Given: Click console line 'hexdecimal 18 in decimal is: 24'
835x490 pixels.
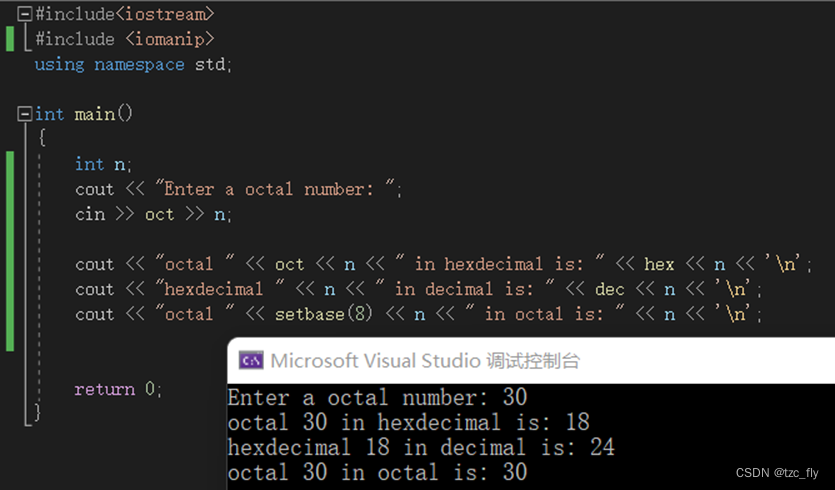Looking at the screenshot, I should click(x=420, y=447).
